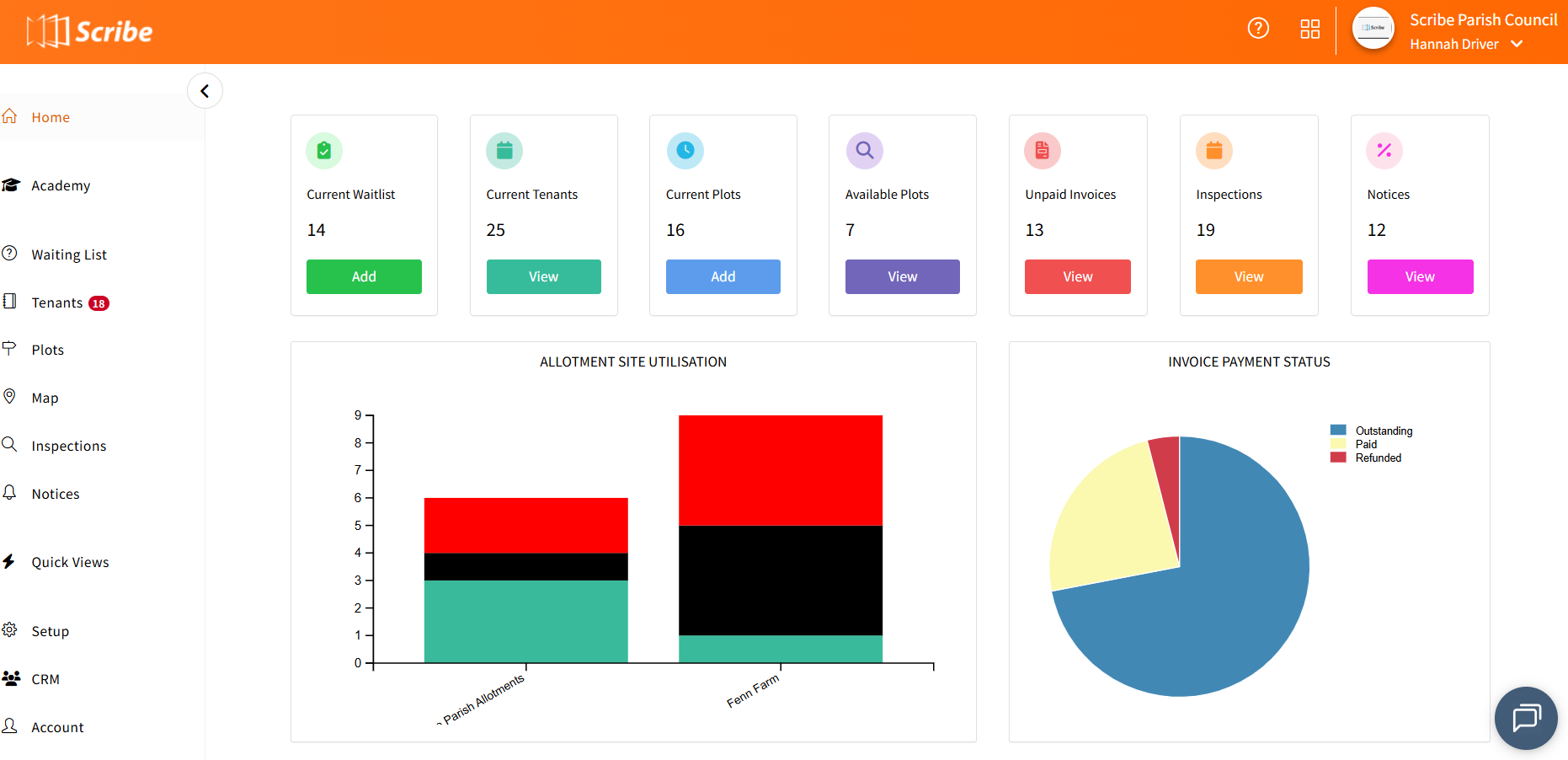Screen dimensions: 1568x760
Task: Collapse the sidebar with the chevron
Action: 205,91
